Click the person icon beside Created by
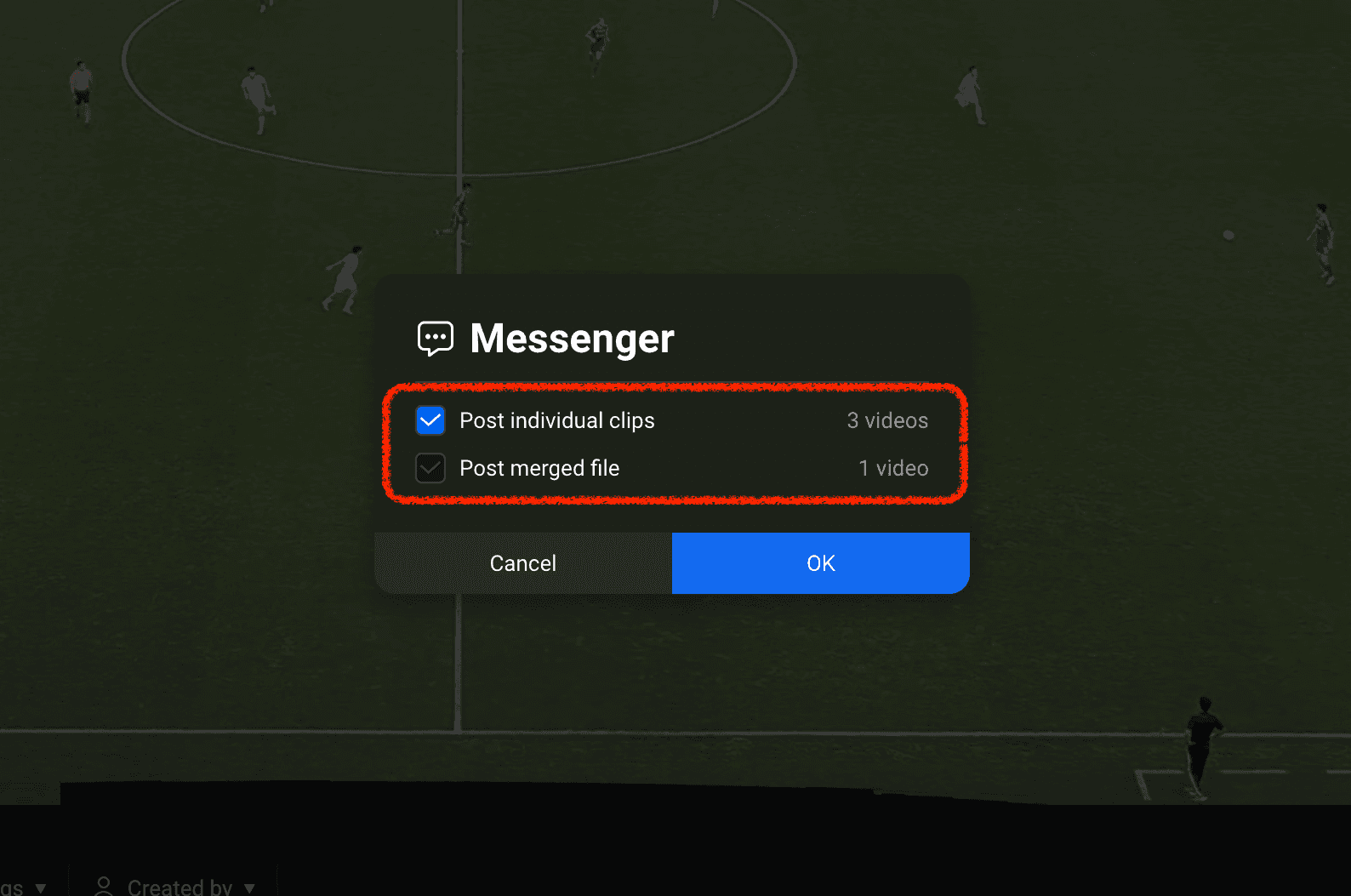 point(104,886)
